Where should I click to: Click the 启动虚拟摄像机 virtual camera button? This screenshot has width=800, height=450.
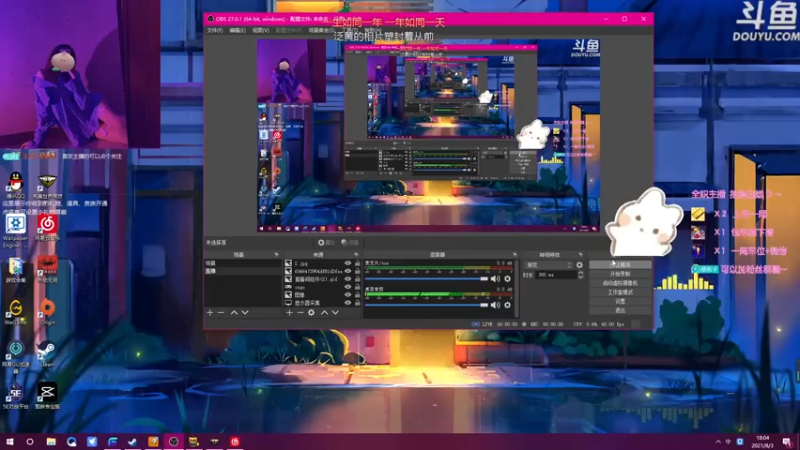(x=620, y=283)
